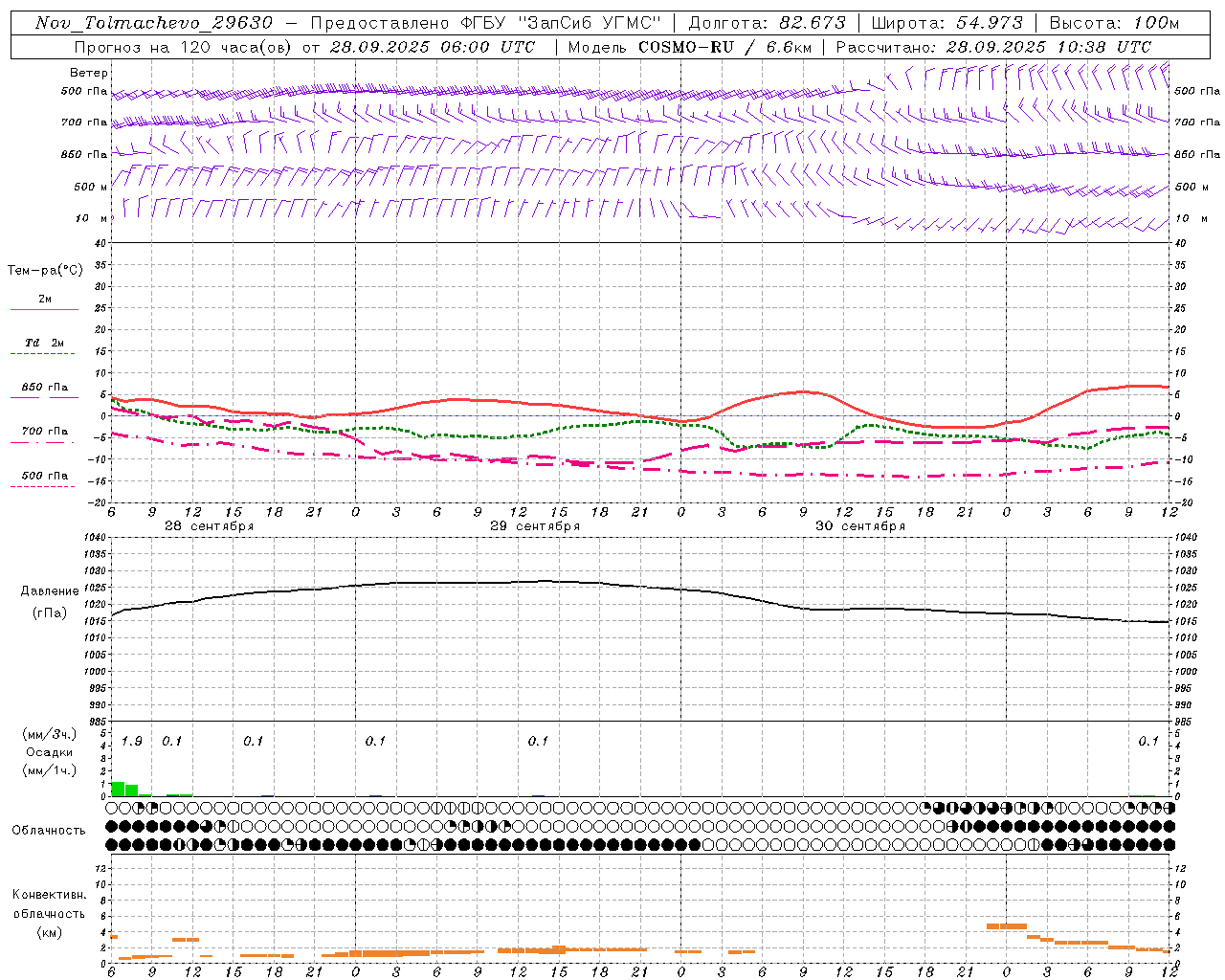Click the provider text ФГБУ "ЗапСиб УГМС"
The width and height of the screenshot is (1225, 980).
(x=562, y=23)
